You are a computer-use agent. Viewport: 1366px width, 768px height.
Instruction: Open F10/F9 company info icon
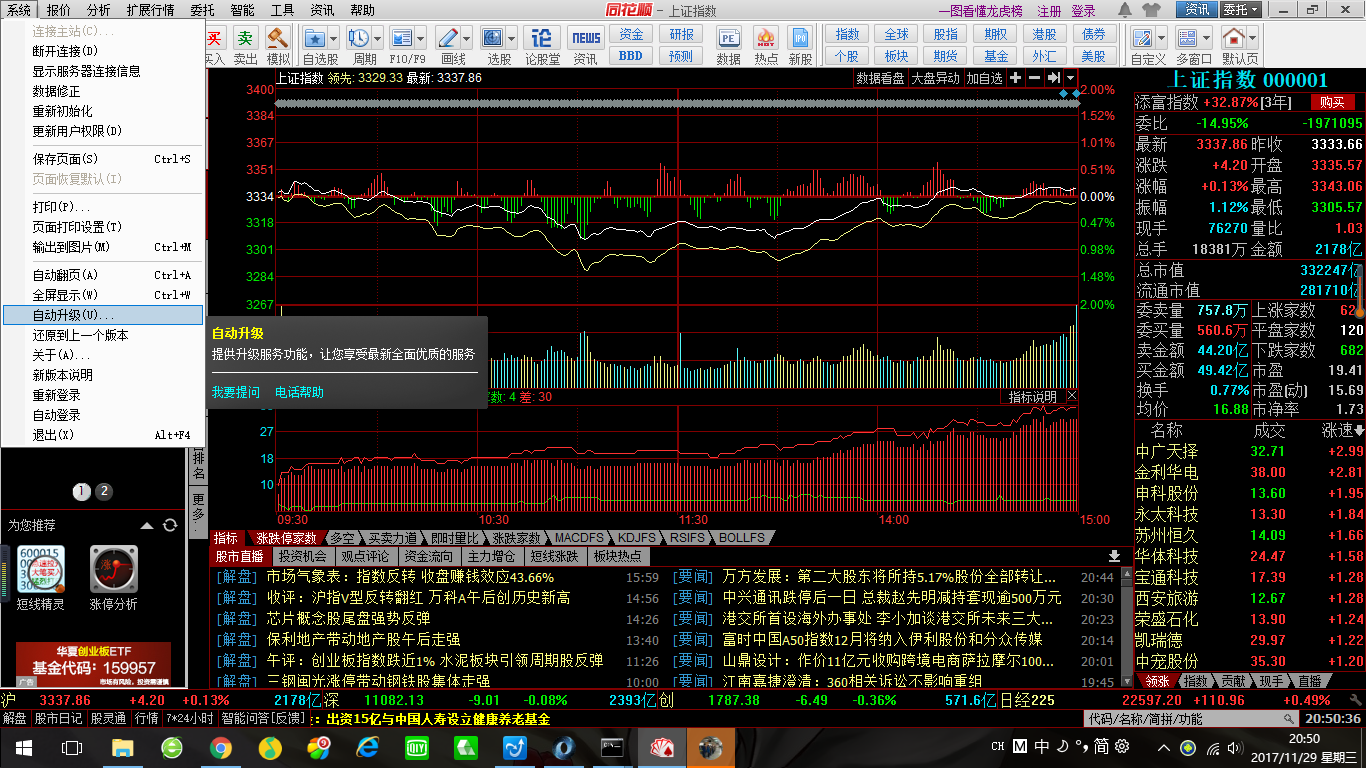(402, 39)
